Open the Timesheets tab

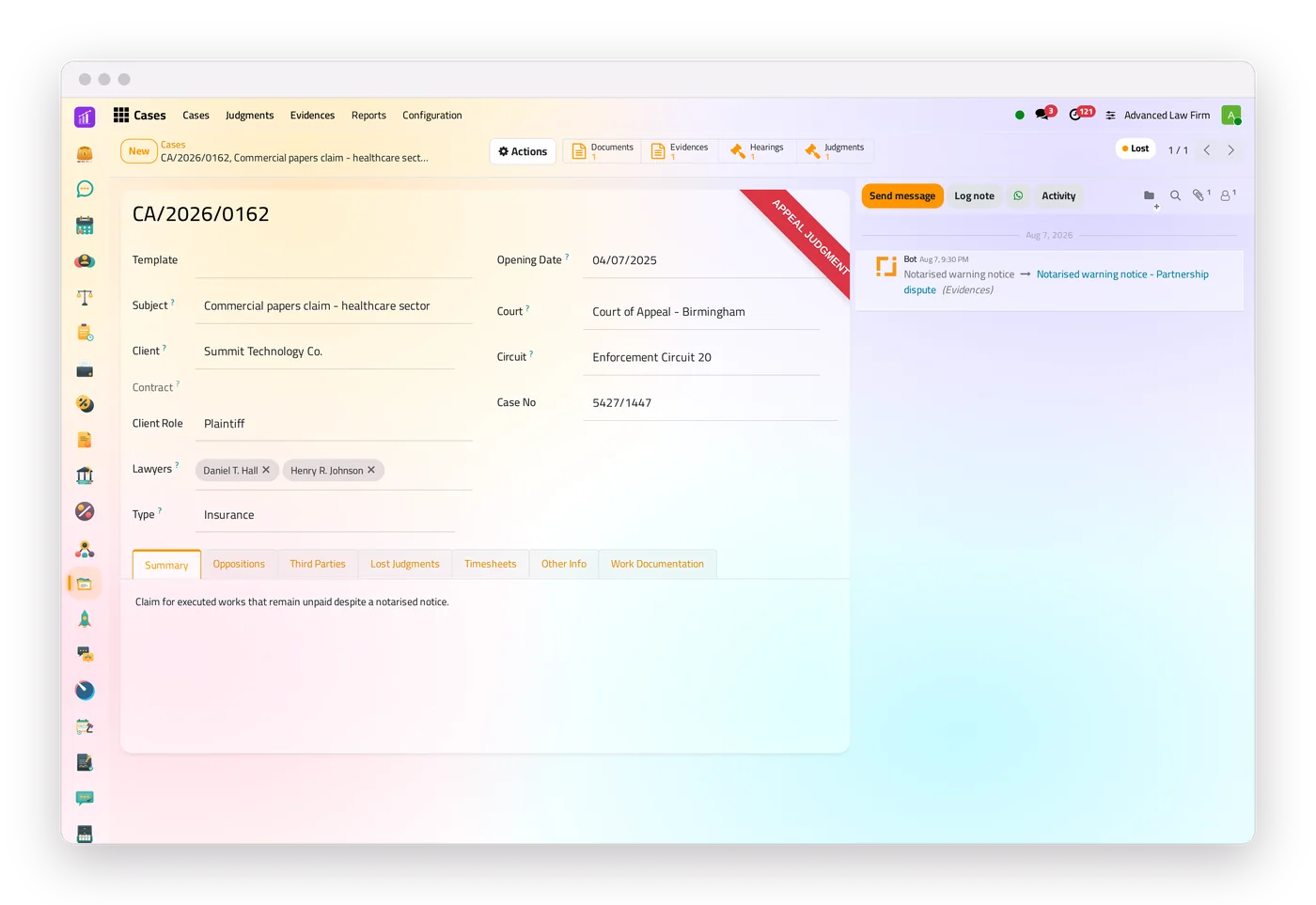(491, 564)
